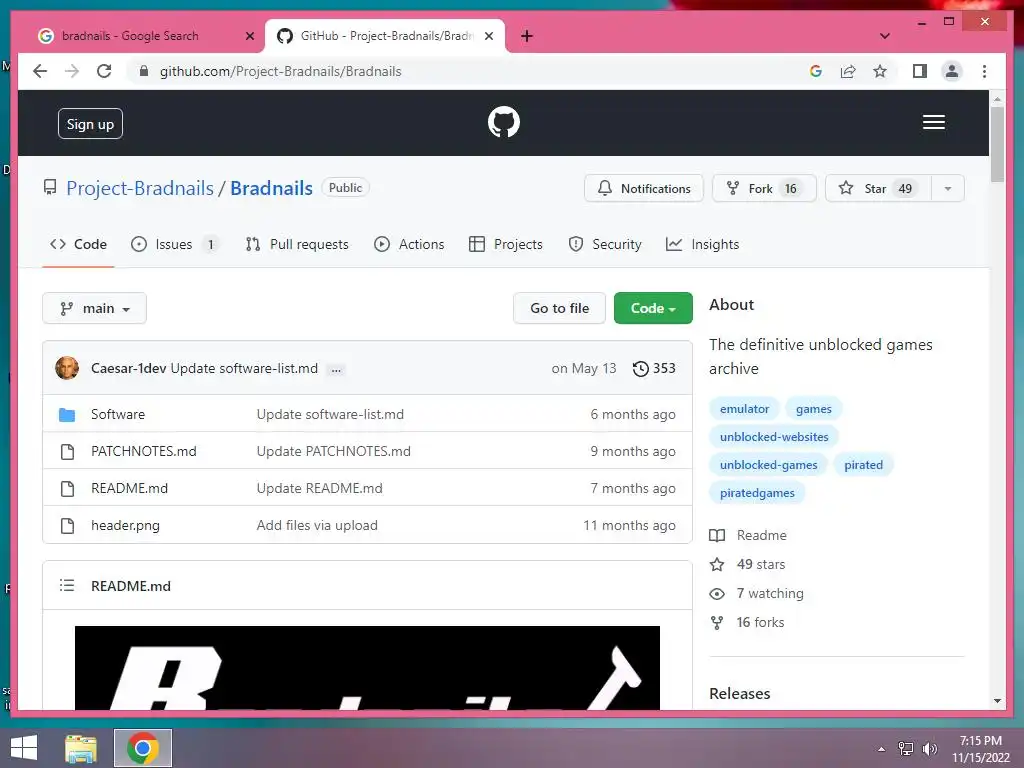Show hidden tray icons arrow
This screenshot has width=1024, height=768.
881,749
